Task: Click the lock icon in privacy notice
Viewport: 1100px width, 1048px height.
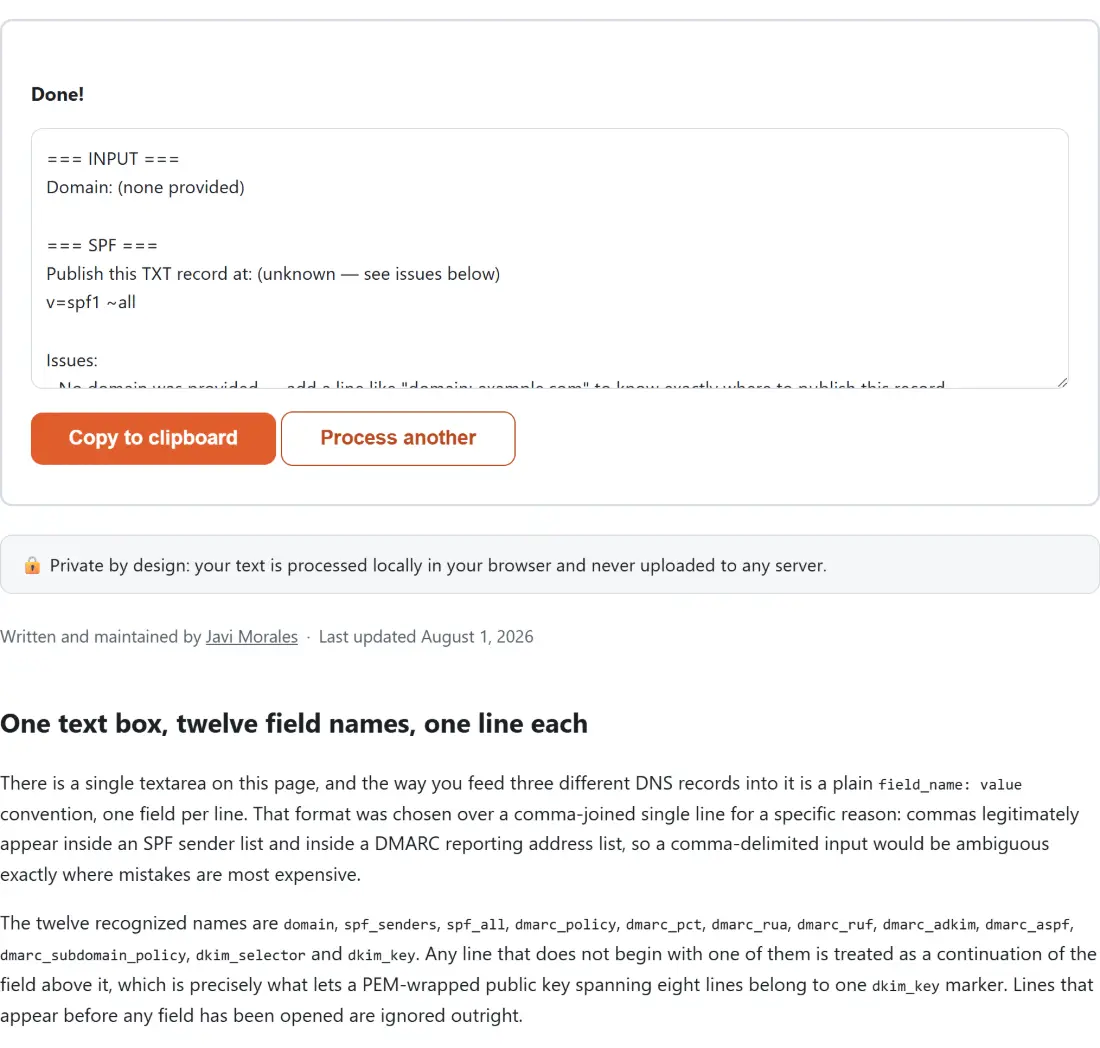Action: (x=32, y=565)
